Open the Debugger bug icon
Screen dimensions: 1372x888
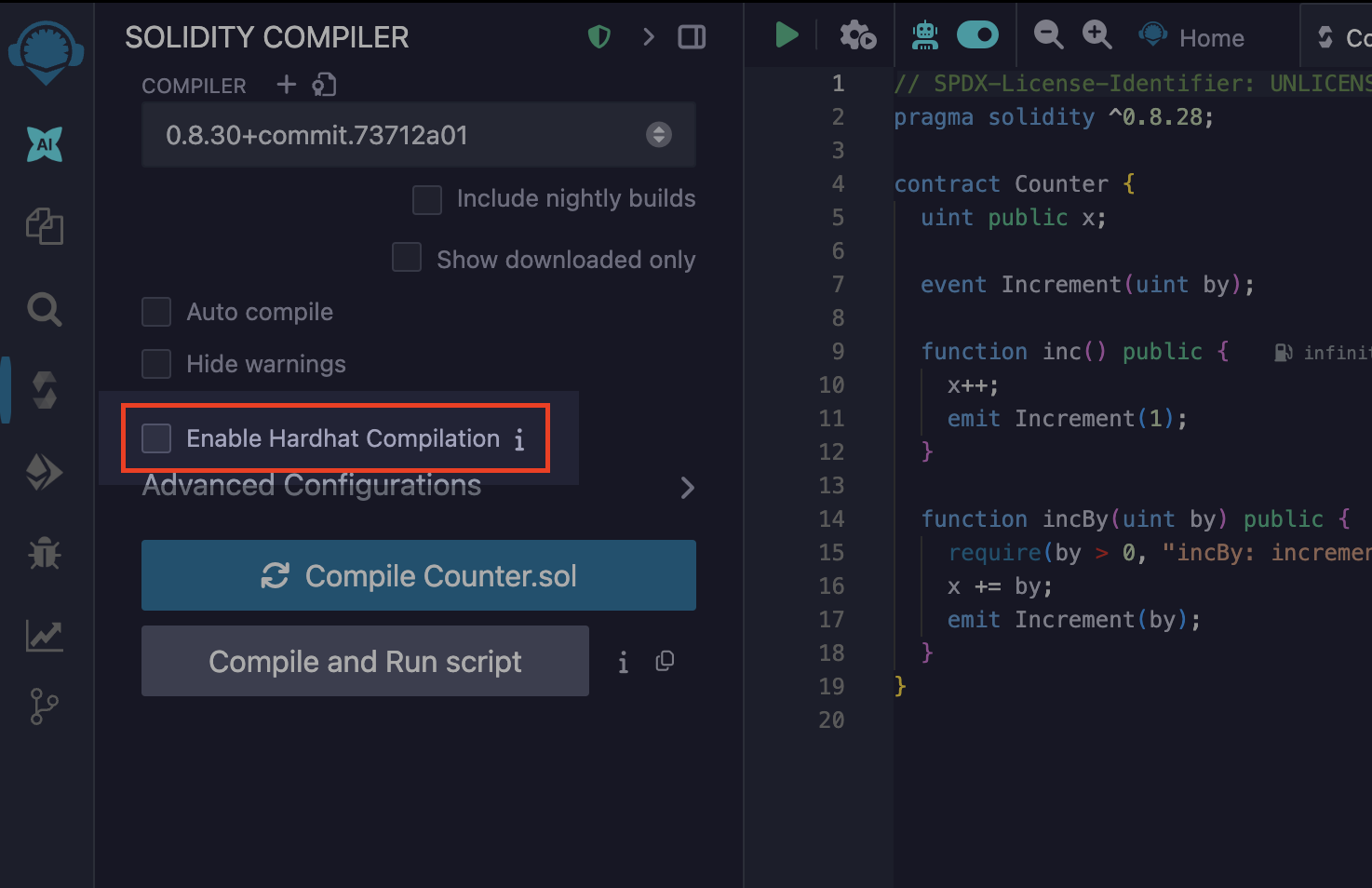click(x=45, y=554)
